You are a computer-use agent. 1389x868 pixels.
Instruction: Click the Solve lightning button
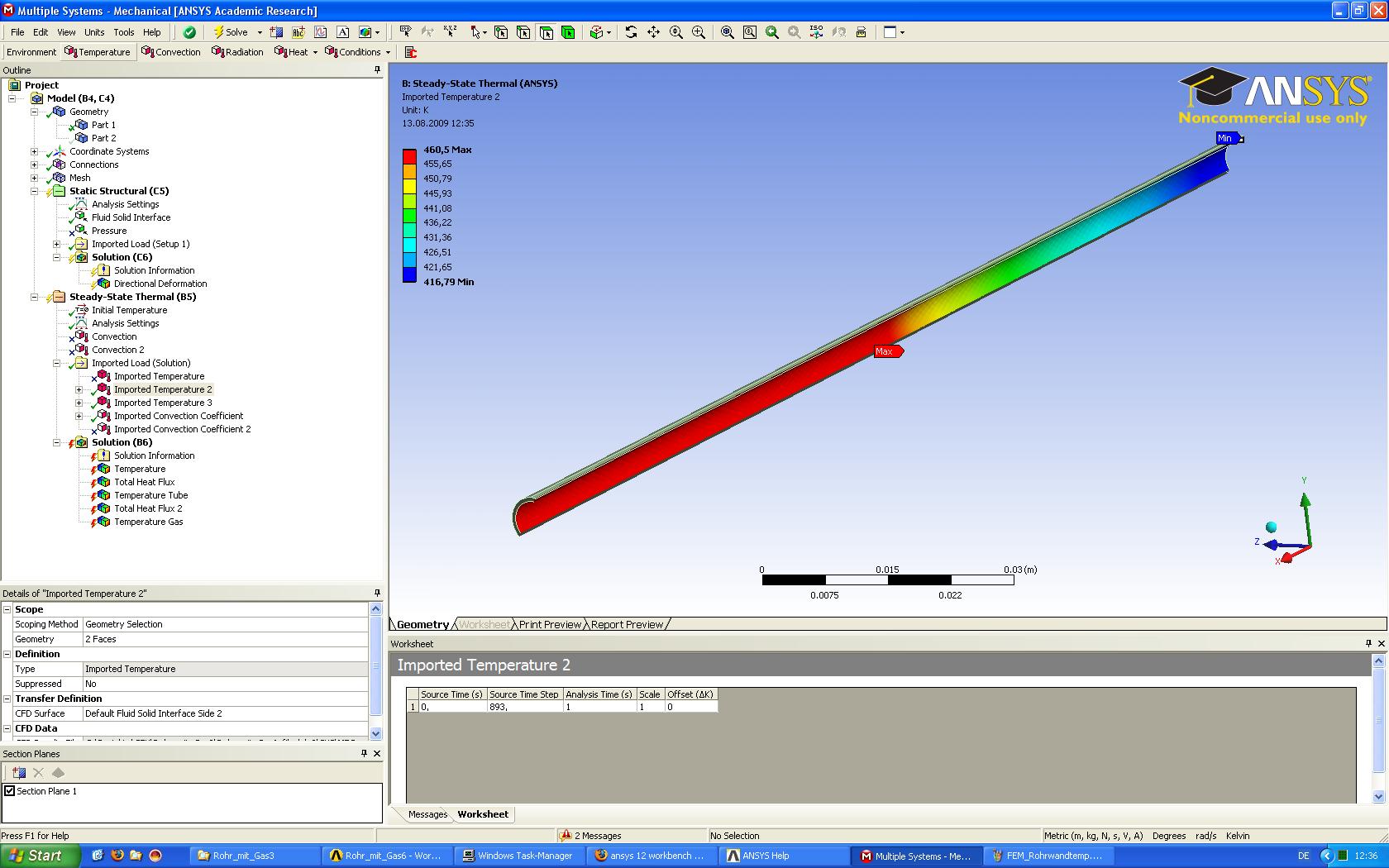point(231,32)
